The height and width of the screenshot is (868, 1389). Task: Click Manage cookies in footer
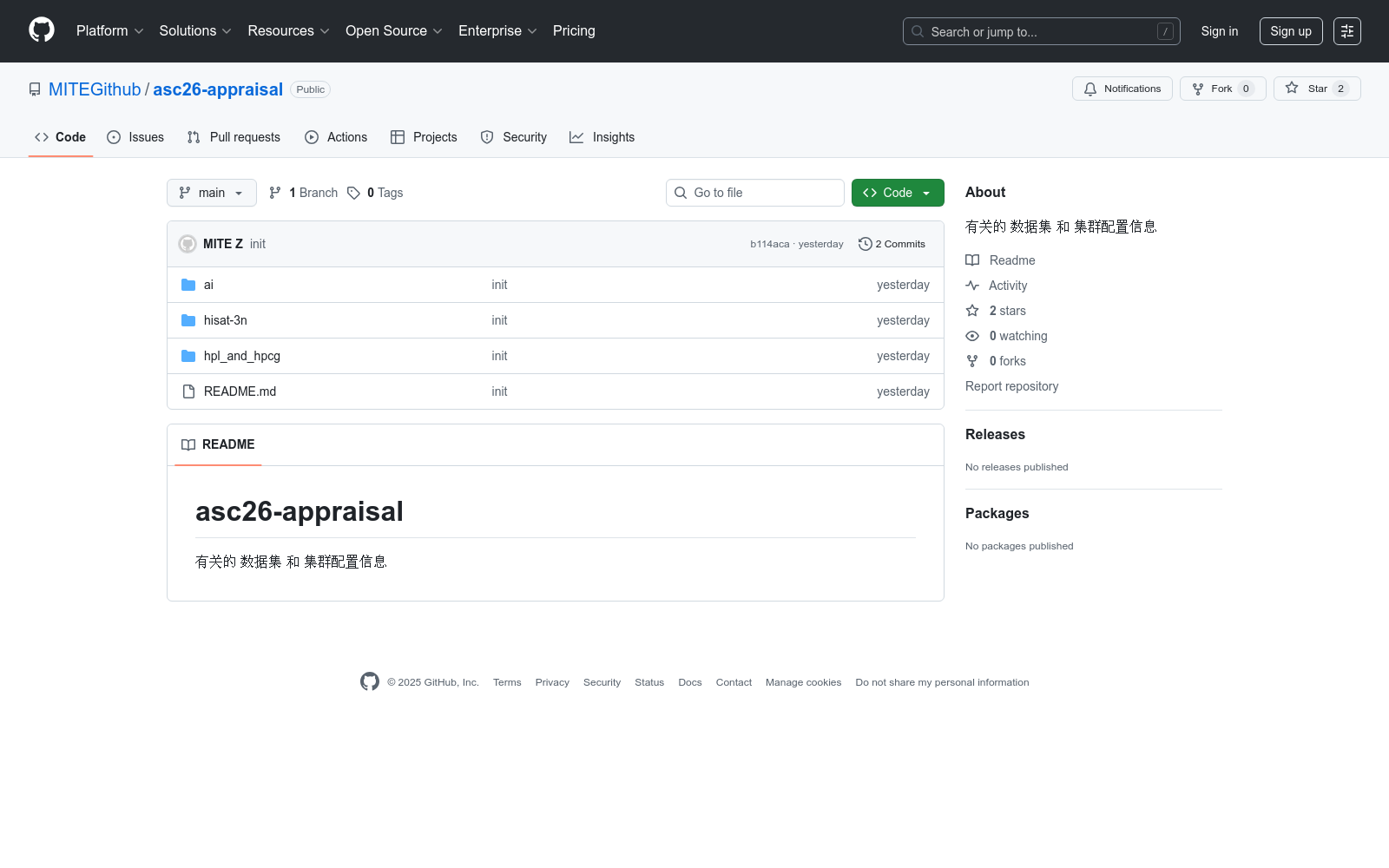[x=803, y=682]
